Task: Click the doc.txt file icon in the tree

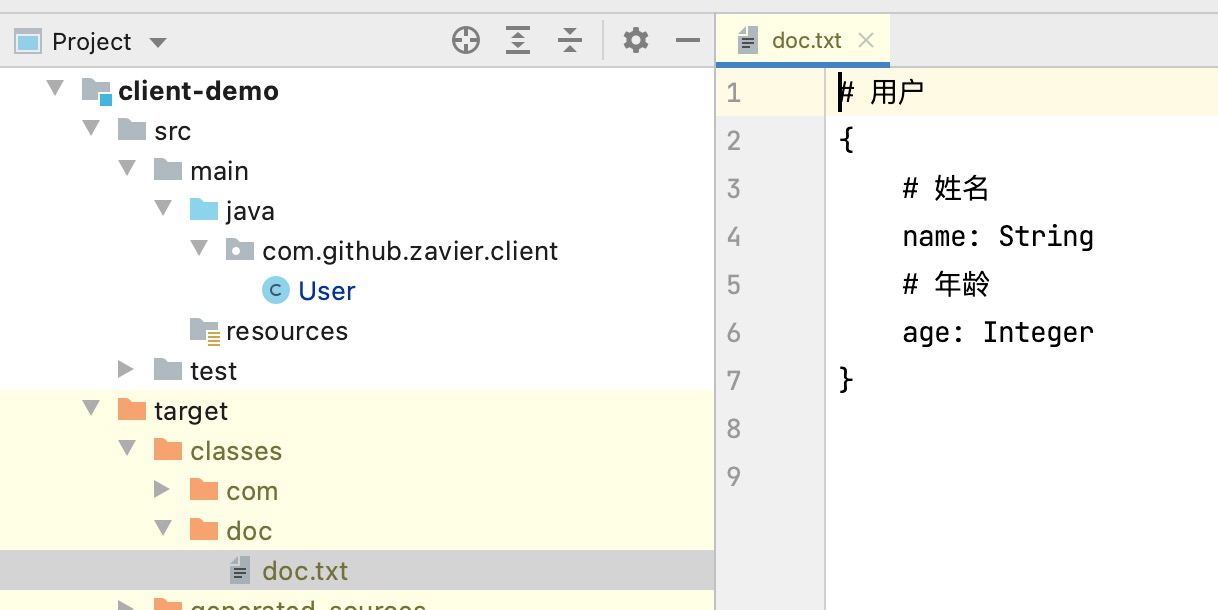Action: pyautogui.click(x=240, y=571)
